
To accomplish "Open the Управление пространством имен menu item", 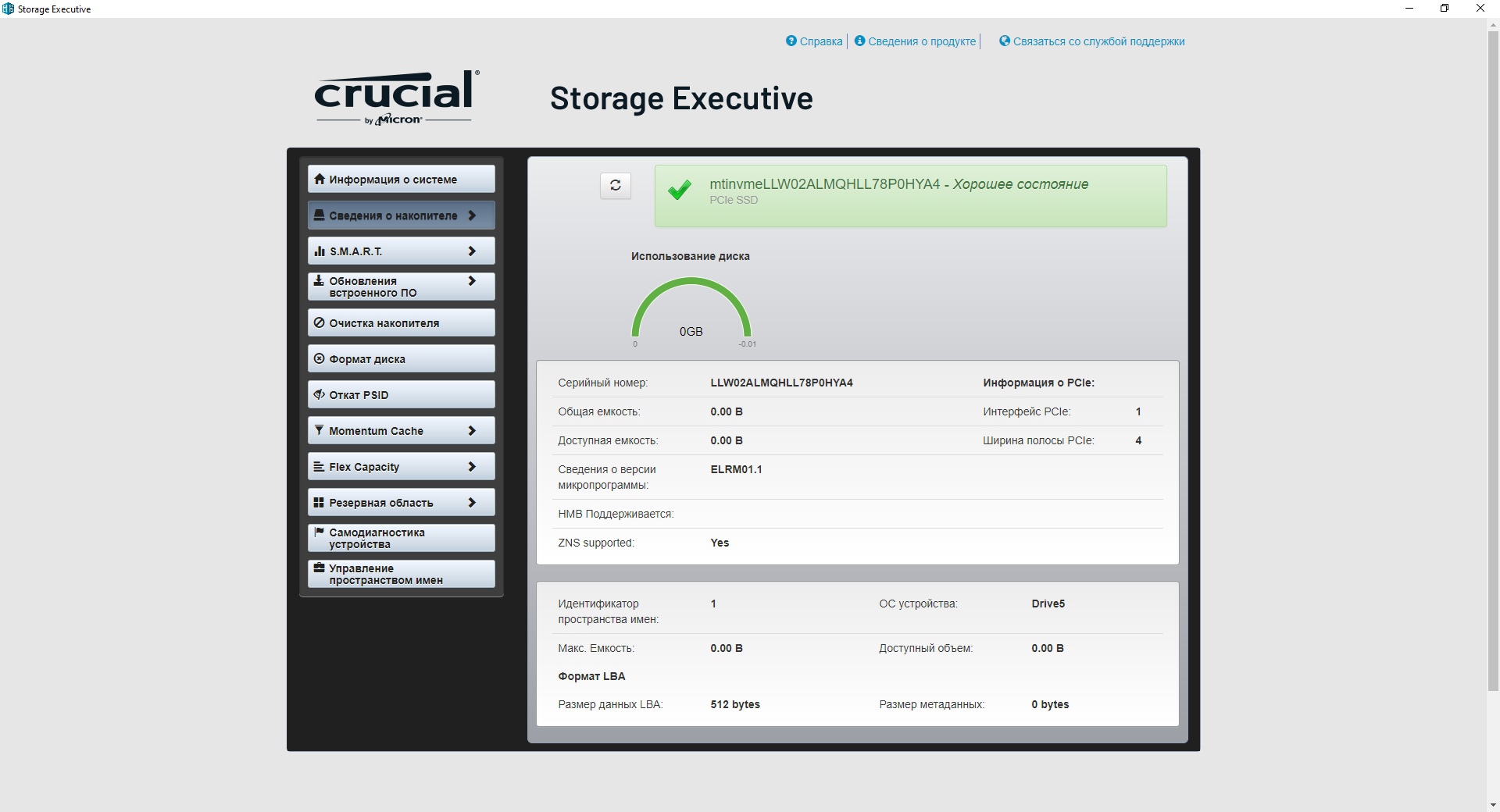I will click(402, 574).
